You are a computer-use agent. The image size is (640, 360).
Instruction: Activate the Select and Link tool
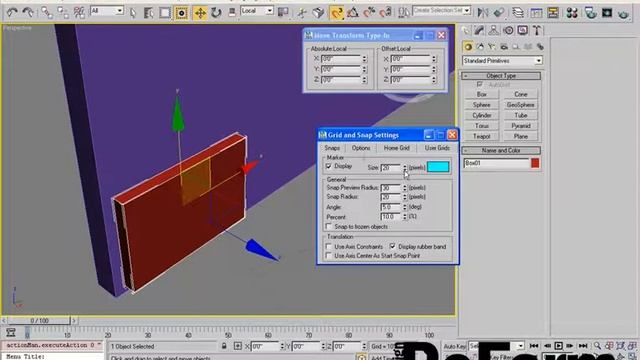coord(47,13)
